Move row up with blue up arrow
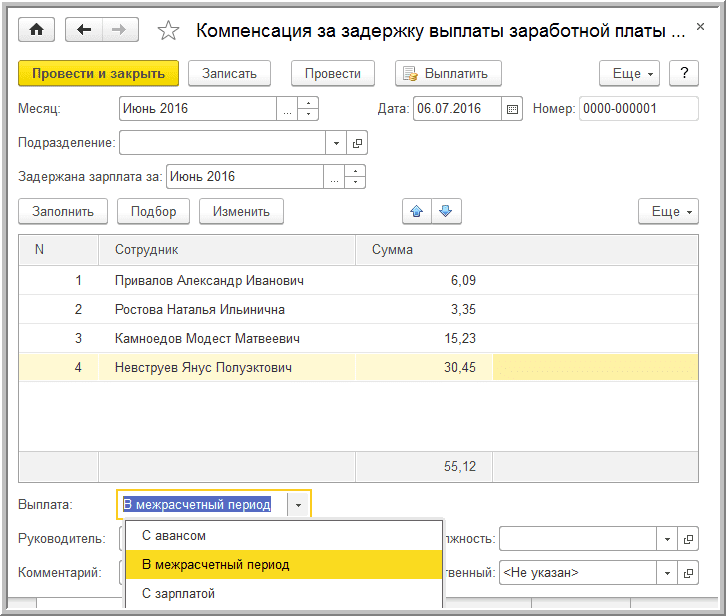Screen dimensions: 726x616 pos(417,212)
